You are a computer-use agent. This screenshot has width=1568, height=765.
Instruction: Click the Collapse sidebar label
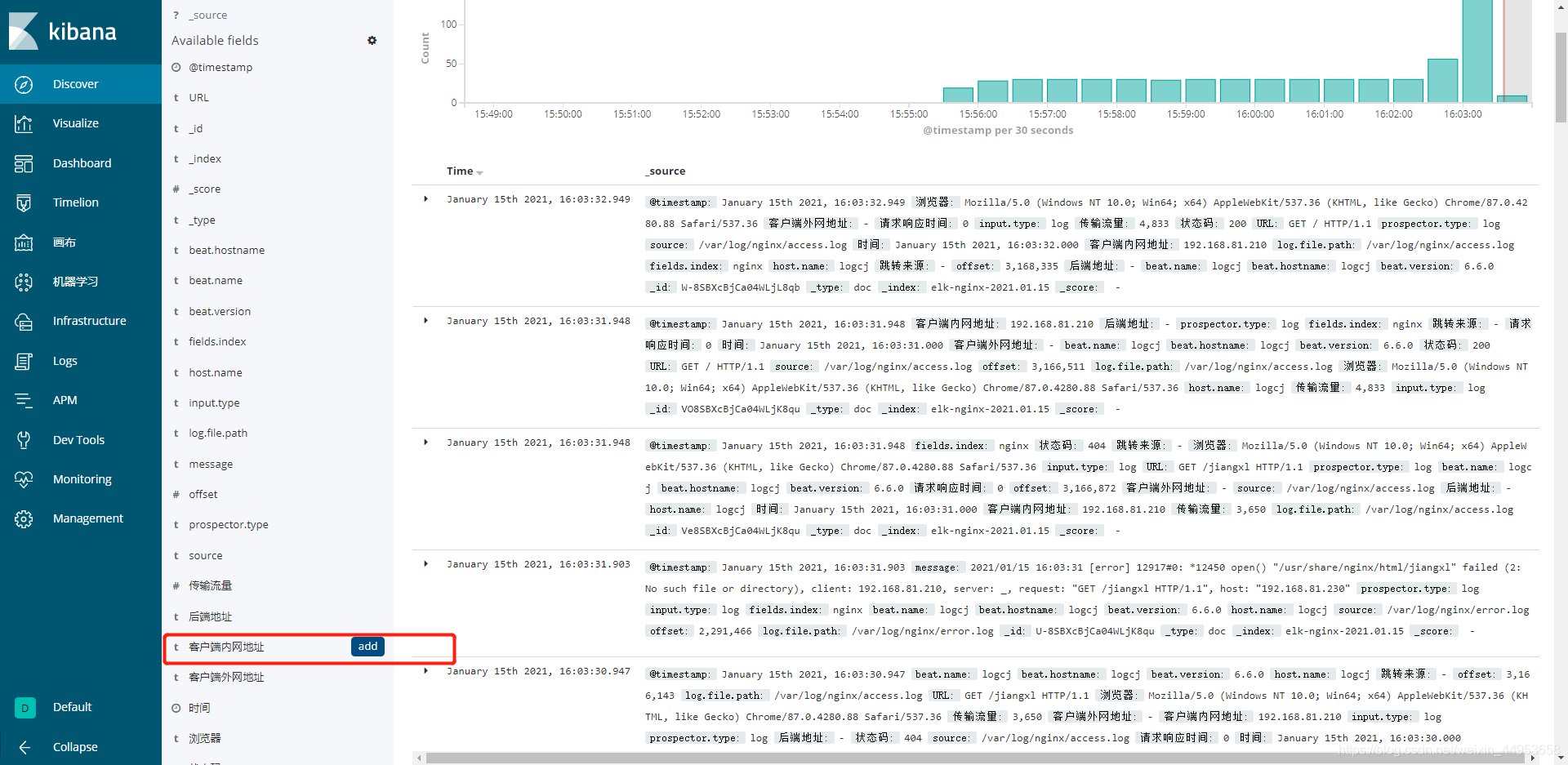point(75,747)
